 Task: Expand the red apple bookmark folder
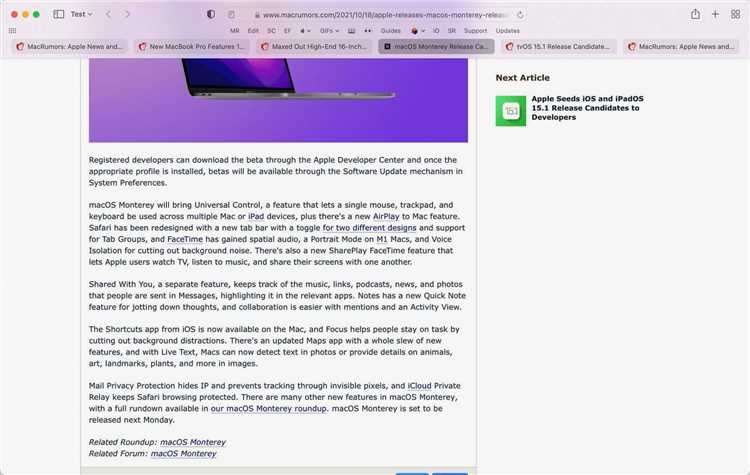418,31
